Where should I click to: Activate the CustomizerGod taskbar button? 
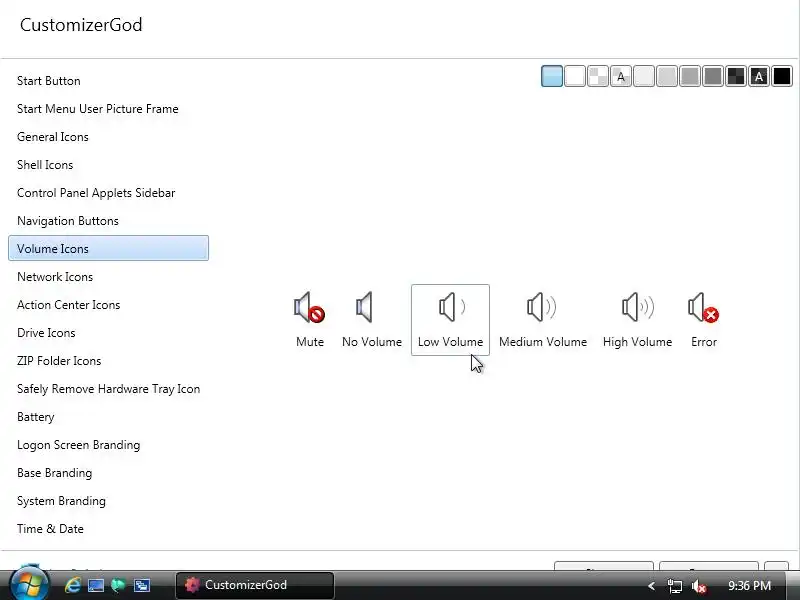point(255,585)
